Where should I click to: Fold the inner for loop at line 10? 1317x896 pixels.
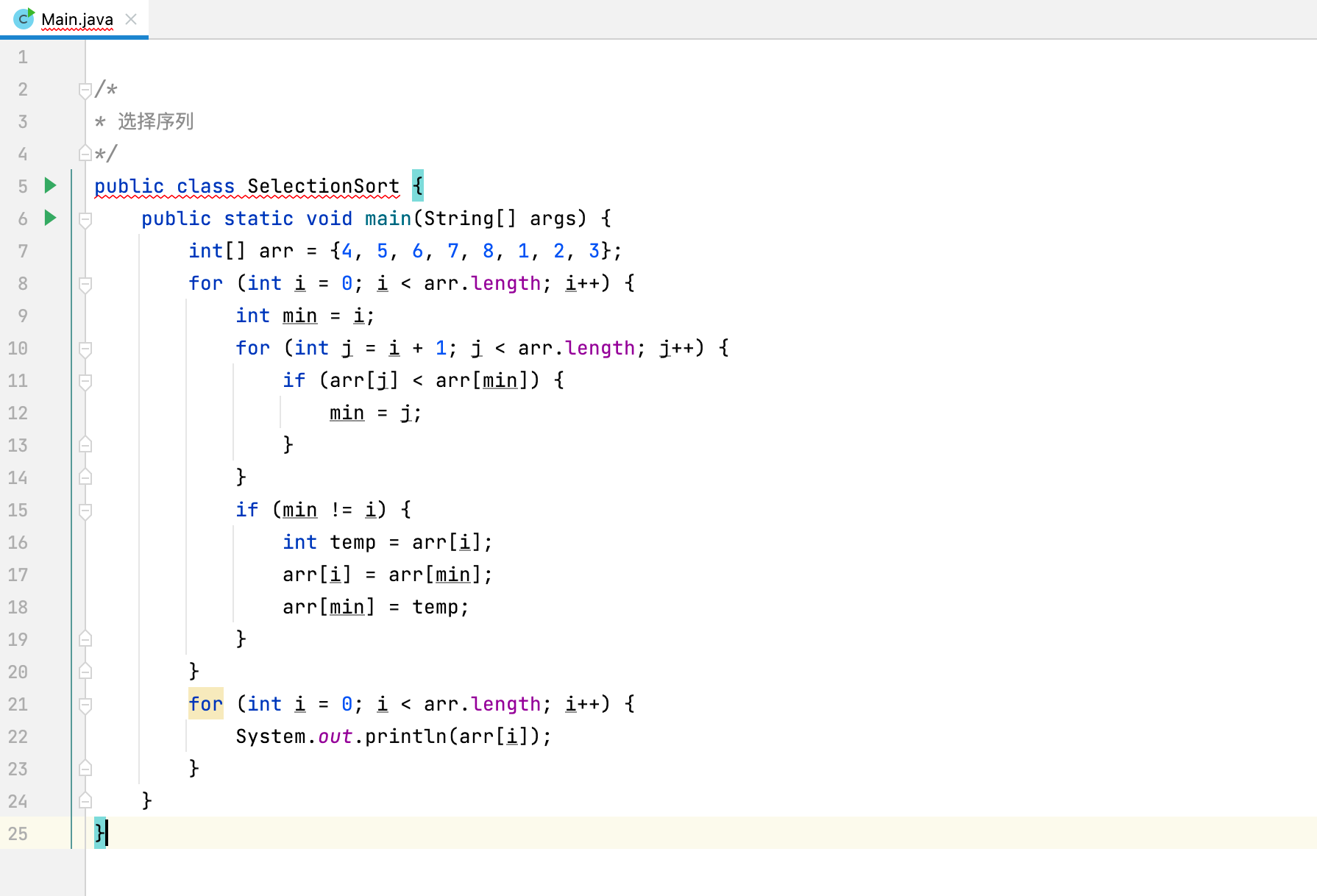point(85,349)
